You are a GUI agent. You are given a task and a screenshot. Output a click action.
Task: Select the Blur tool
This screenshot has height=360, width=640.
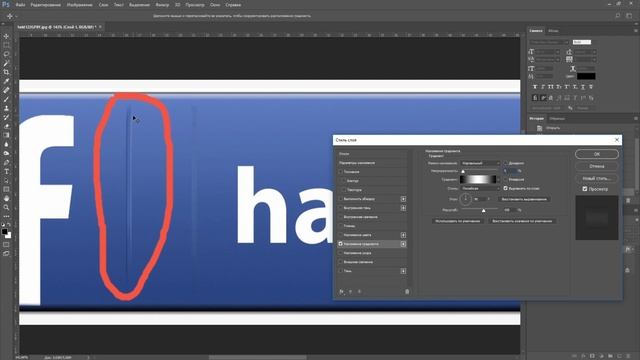coord(6,144)
